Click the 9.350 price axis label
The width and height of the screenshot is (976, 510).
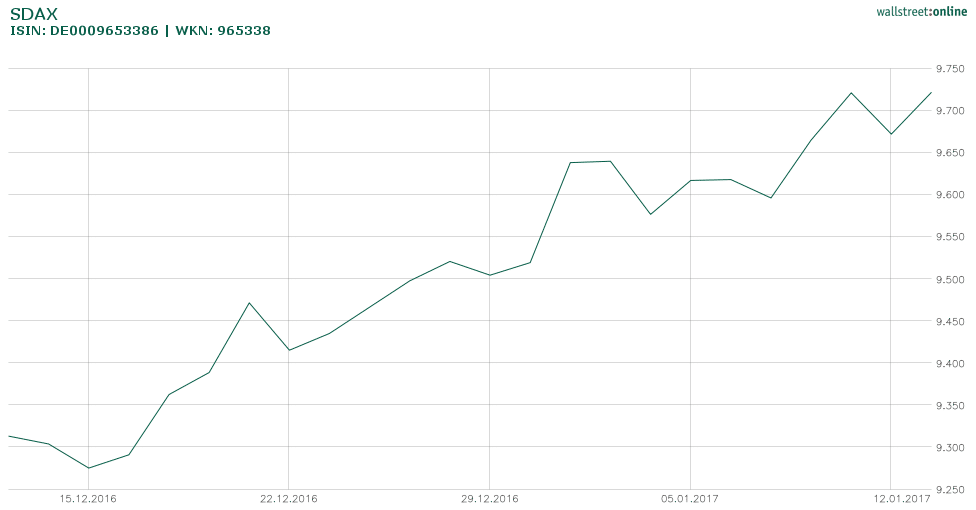[949, 405]
